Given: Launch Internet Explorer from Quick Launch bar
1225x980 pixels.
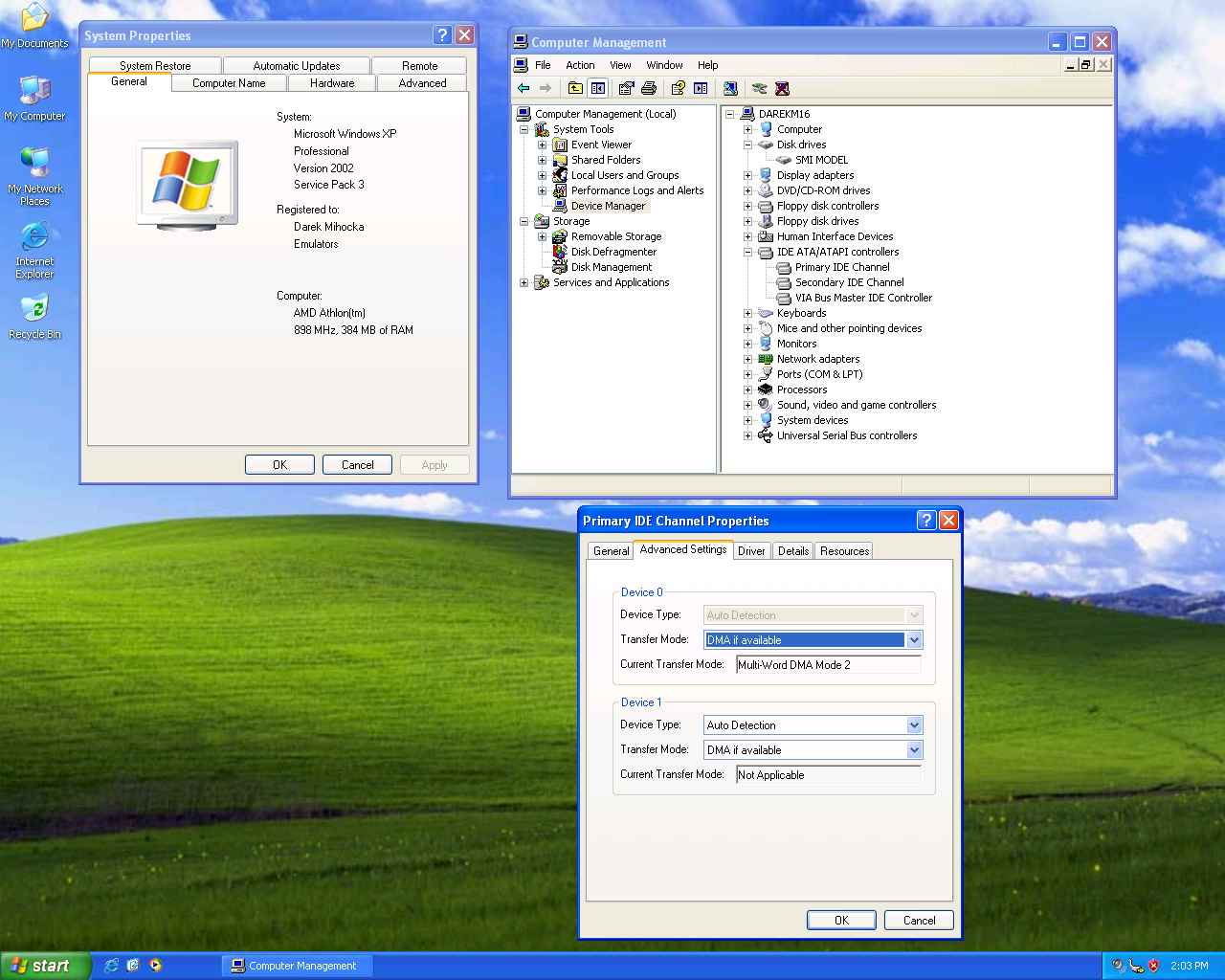Looking at the screenshot, I should 112,966.
